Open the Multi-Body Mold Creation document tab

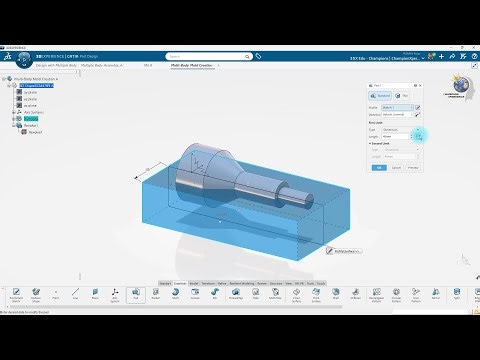(x=192, y=65)
